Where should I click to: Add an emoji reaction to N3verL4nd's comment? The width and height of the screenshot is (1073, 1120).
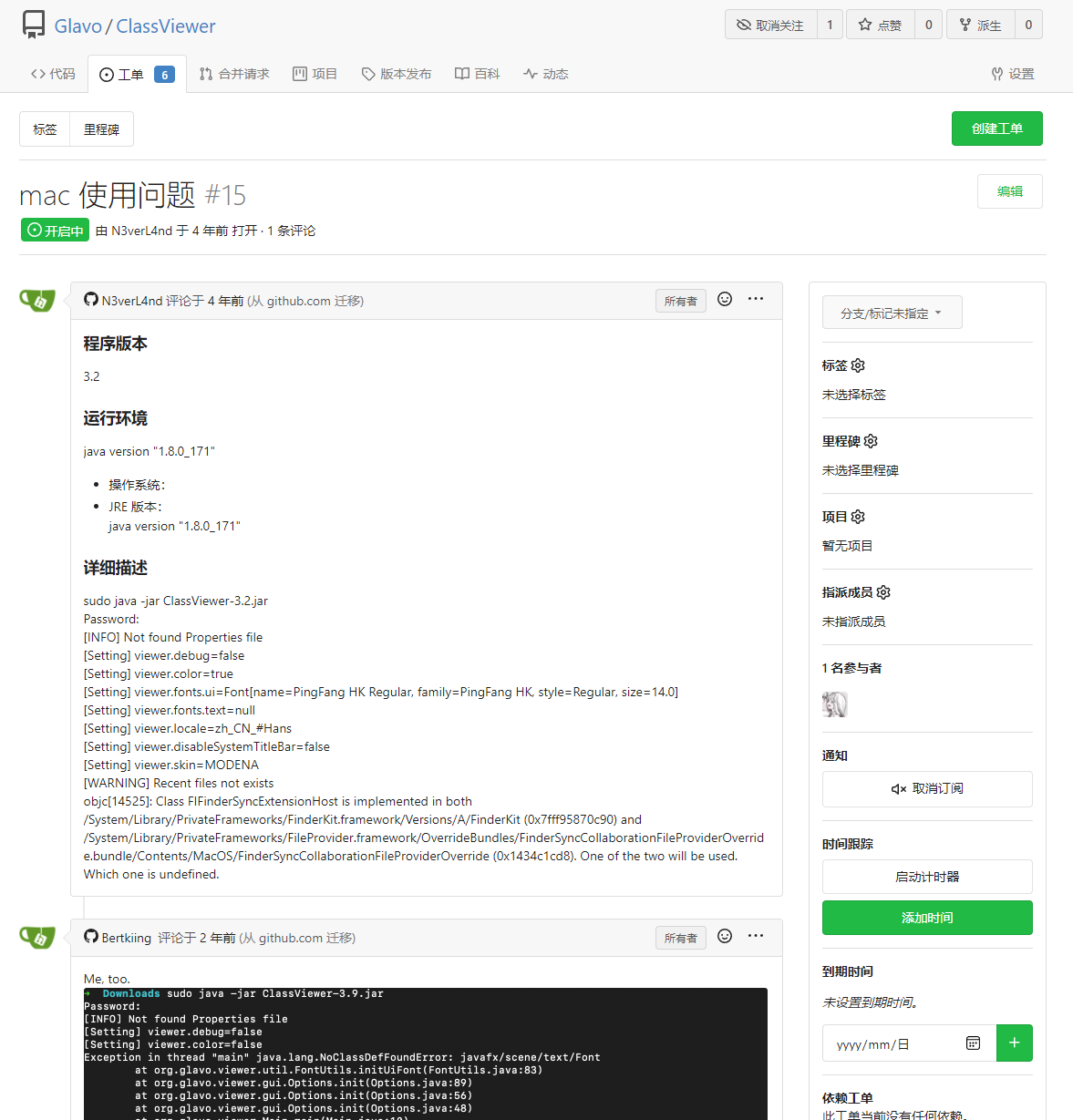pyautogui.click(x=724, y=299)
